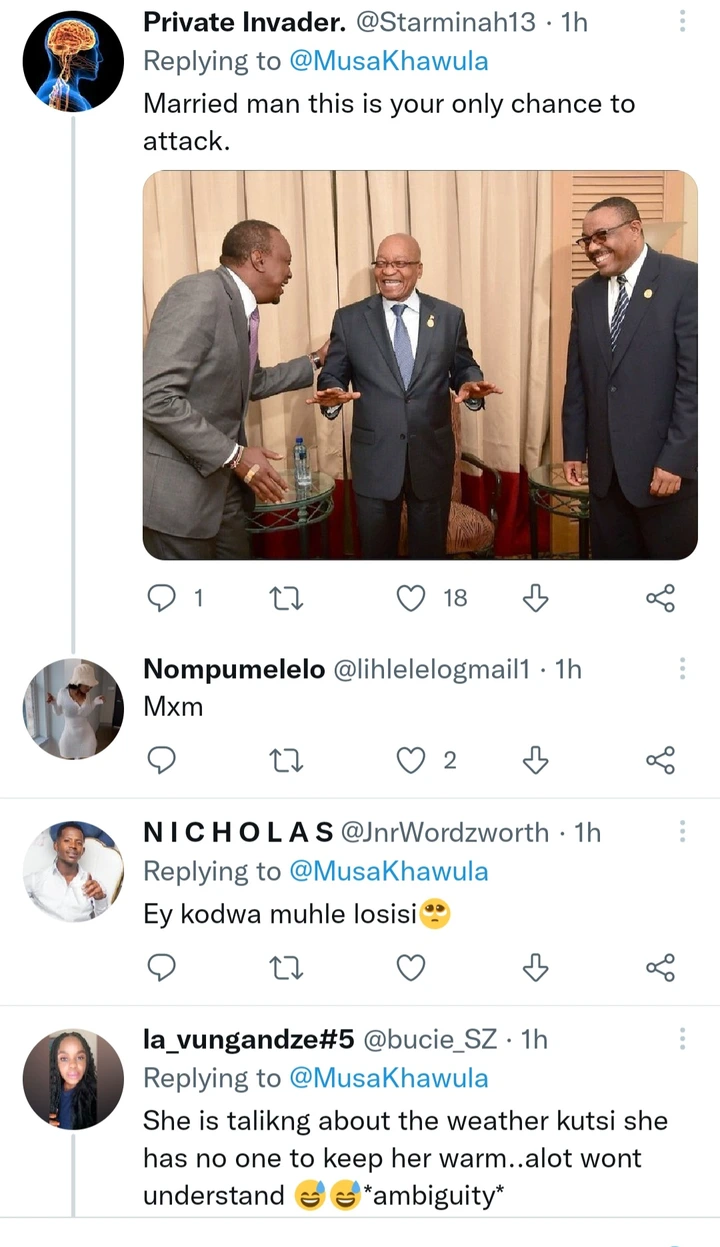Open the photo of three men laughing
Image resolution: width=720 pixels, height=1247 pixels.
click(x=420, y=365)
